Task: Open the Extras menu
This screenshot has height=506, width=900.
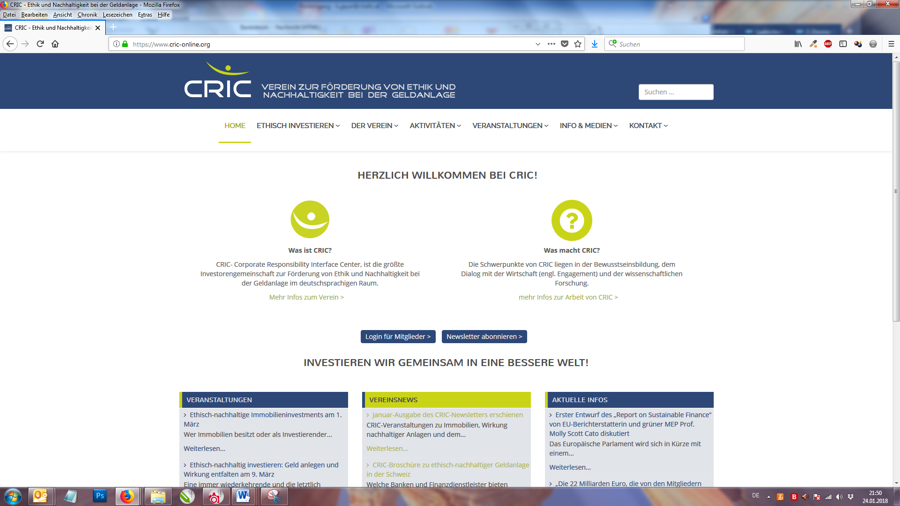Action: pos(145,14)
